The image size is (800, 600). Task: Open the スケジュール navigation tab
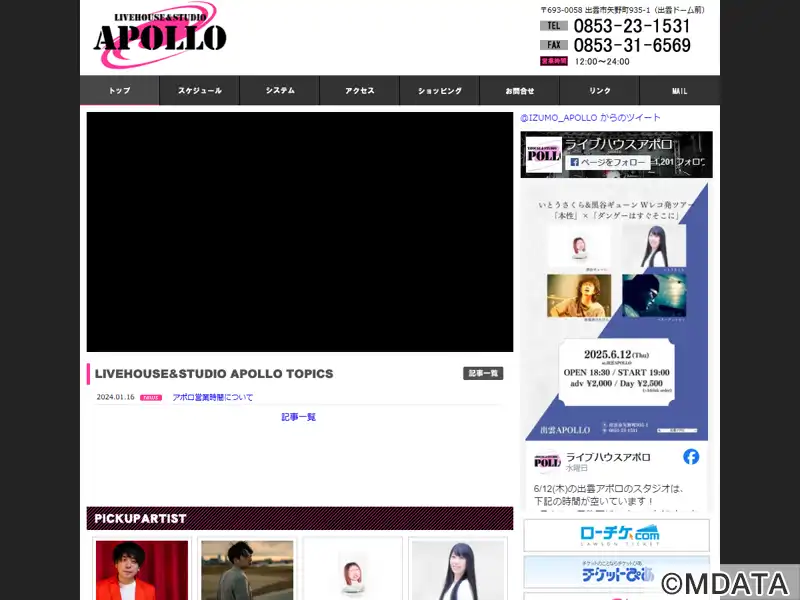[199, 90]
